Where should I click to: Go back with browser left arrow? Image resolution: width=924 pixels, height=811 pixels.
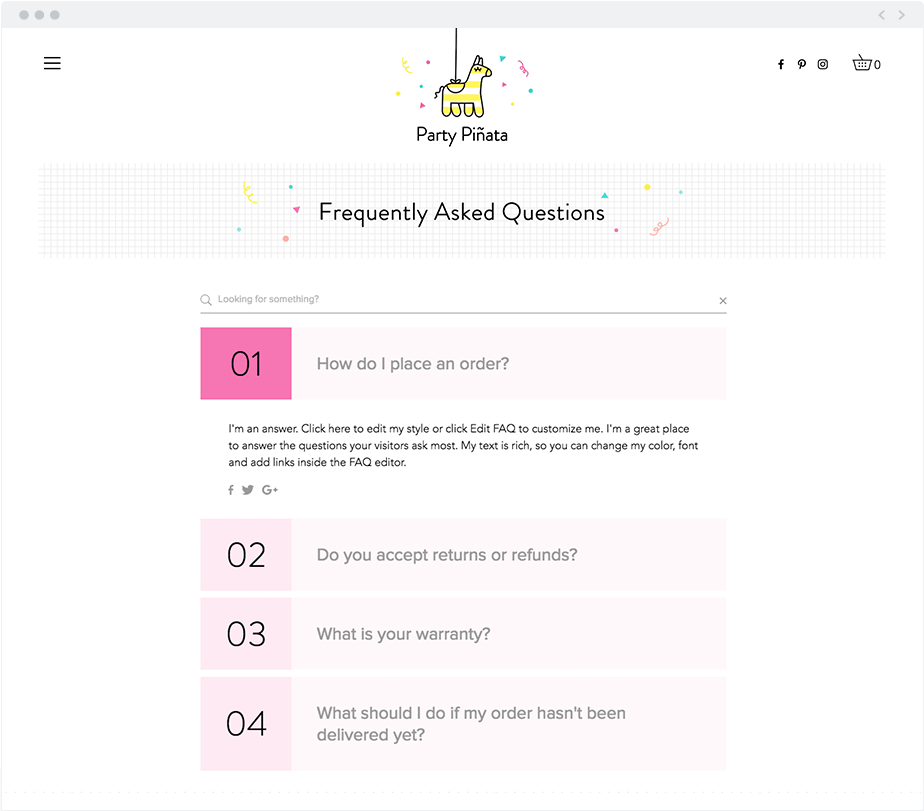click(882, 15)
